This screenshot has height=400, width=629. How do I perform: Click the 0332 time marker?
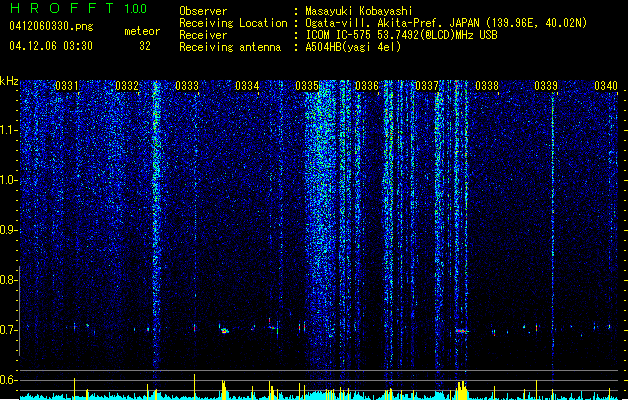click(x=127, y=86)
